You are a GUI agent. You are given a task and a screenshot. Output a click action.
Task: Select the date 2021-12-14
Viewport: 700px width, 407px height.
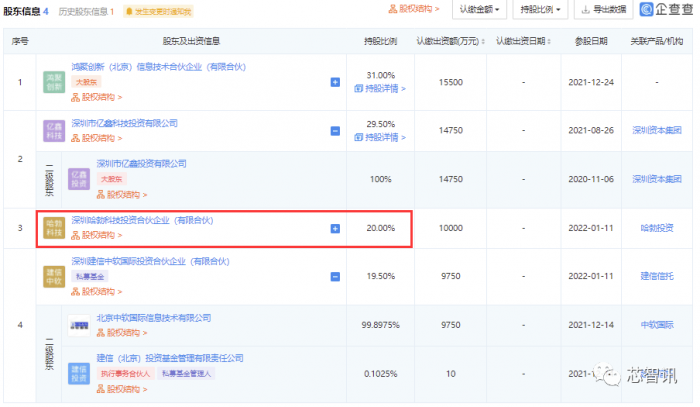point(591,325)
